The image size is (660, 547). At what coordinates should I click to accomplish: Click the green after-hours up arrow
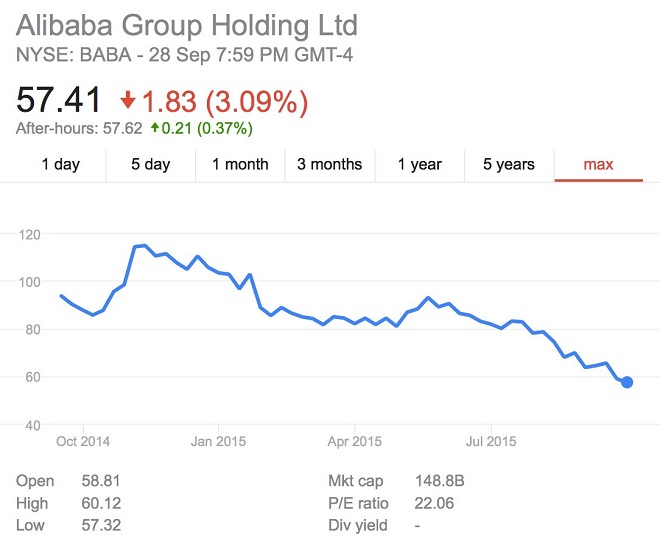tap(156, 128)
